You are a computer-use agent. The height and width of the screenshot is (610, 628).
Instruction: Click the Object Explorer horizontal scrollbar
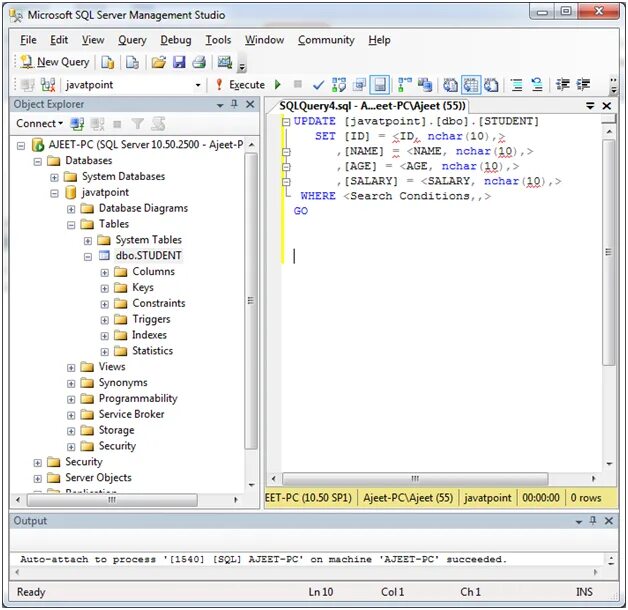pos(112,500)
